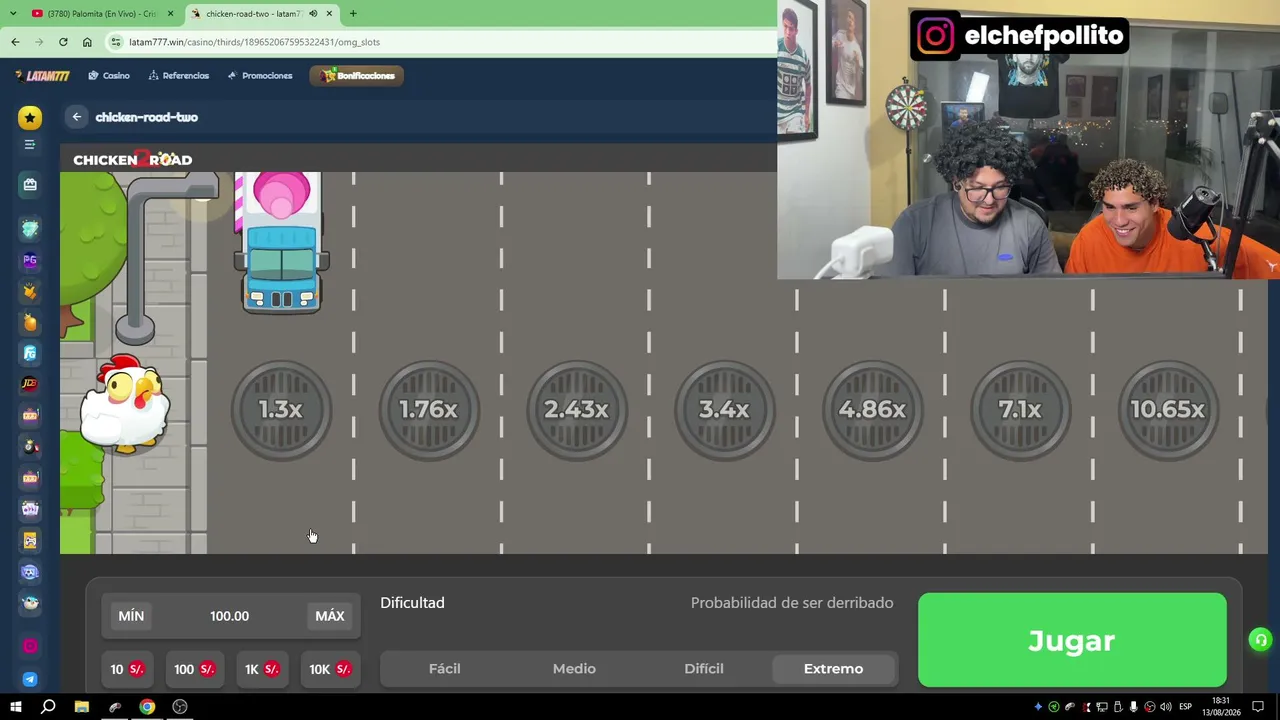The width and height of the screenshot is (1280, 720).
Task: Open File Explorer from the taskbar
Action: coord(82,707)
